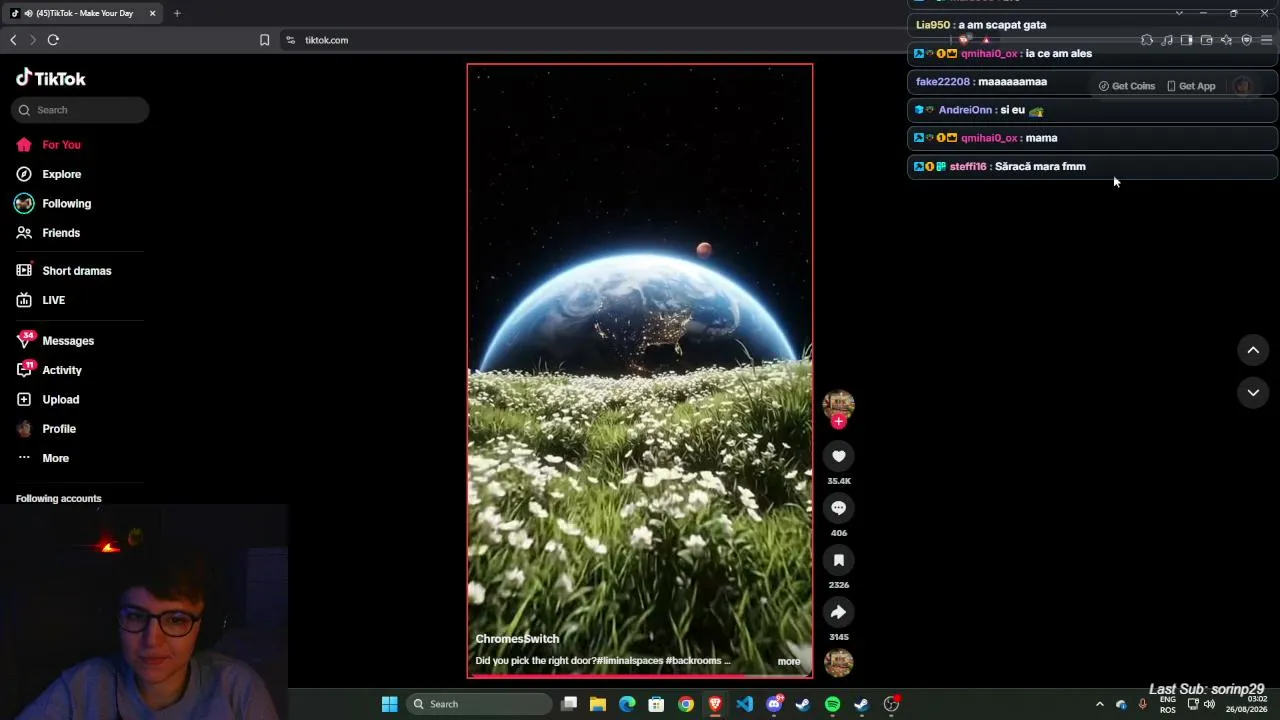Open the Explore page
Viewport: 1280px width, 720px height.
[49, 174]
